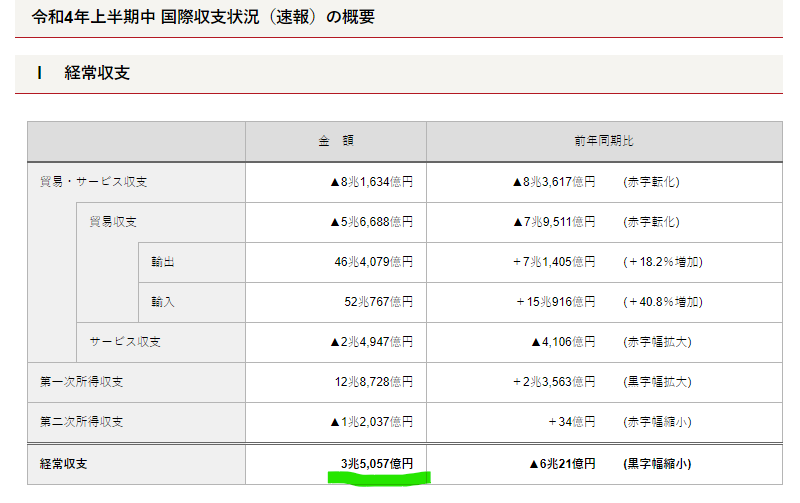Select the サービス収支 row label
The image size is (800, 503).
tap(125, 342)
